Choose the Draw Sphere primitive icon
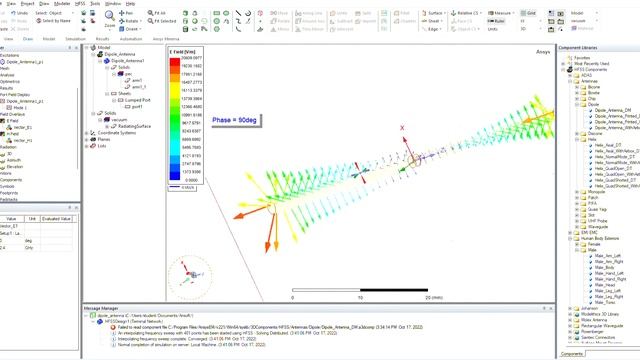 click(x=195, y=21)
